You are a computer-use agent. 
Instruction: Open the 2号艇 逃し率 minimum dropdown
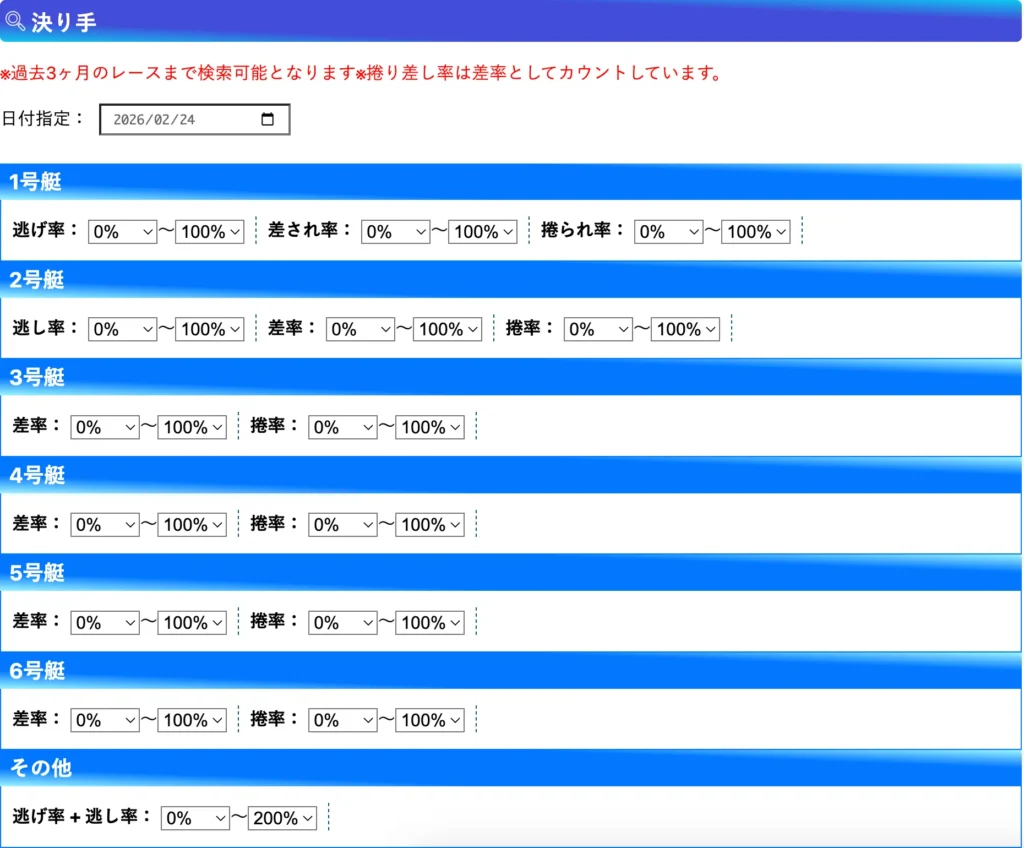pos(122,328)
